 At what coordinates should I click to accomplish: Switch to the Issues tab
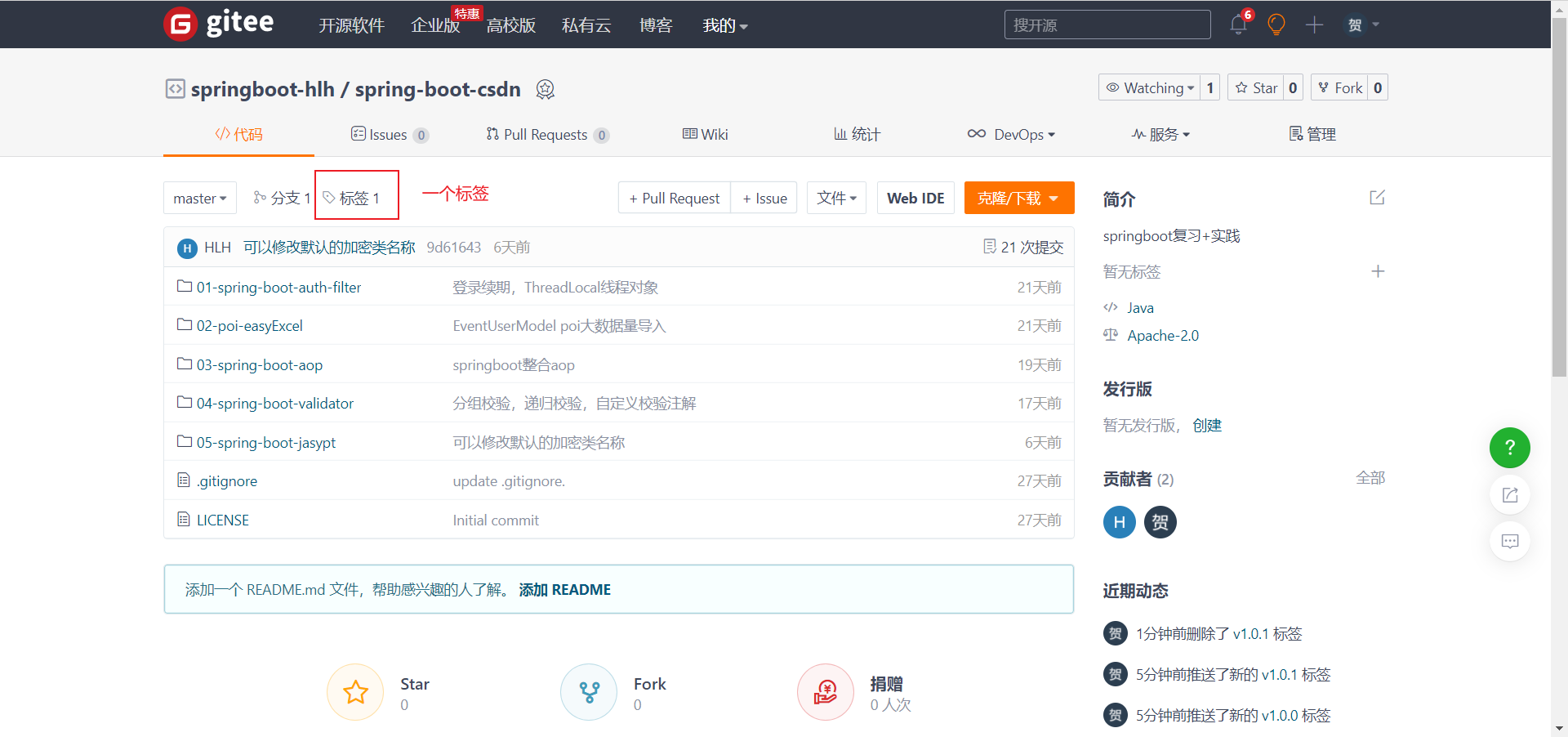(x=390, y=135)
